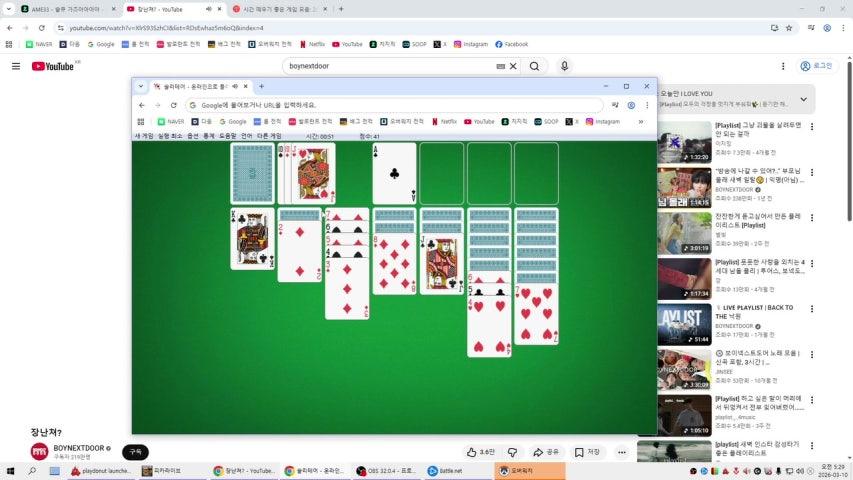Click the Solitaire stock deck card back
The width and height of the screenshot is (853, 480).
point(252,174)
